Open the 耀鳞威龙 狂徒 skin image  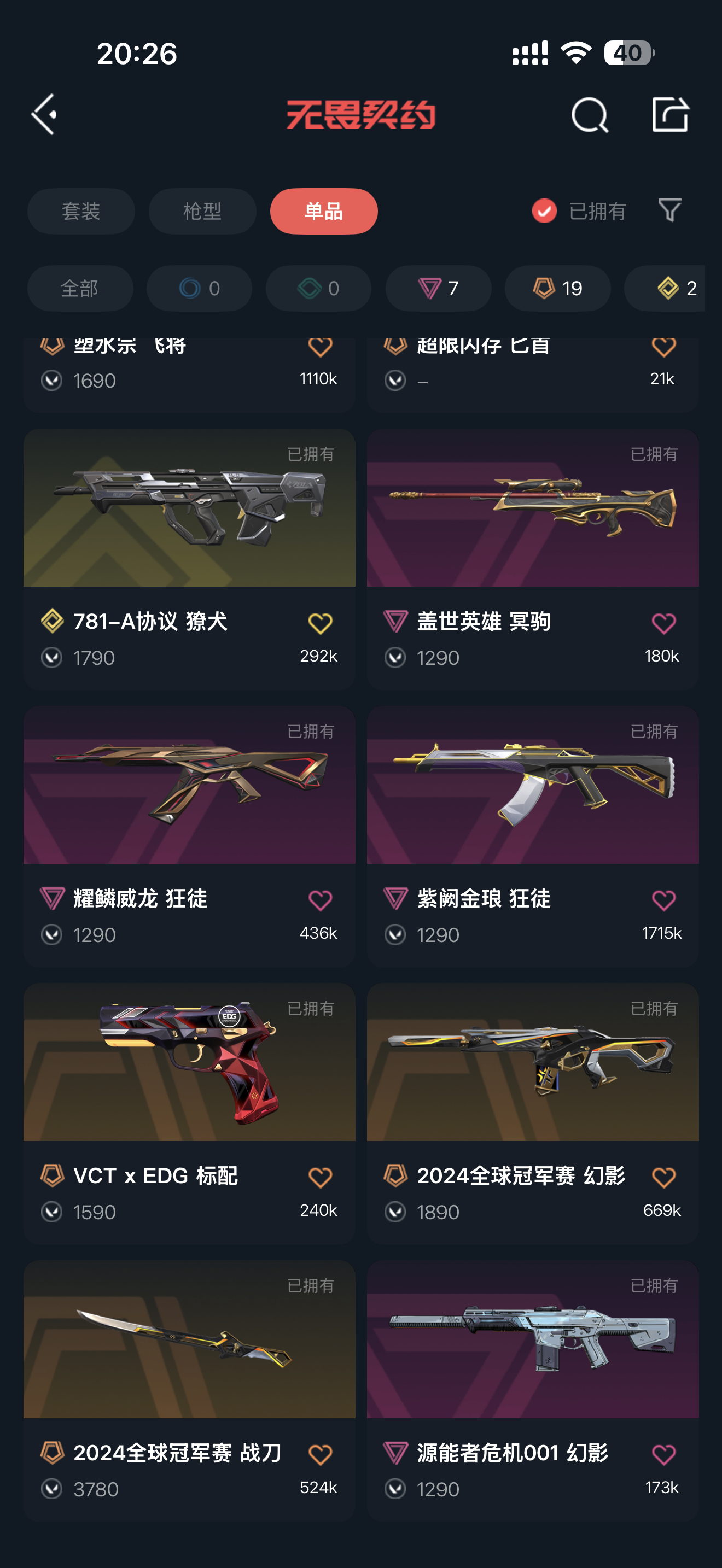[189, 785]
